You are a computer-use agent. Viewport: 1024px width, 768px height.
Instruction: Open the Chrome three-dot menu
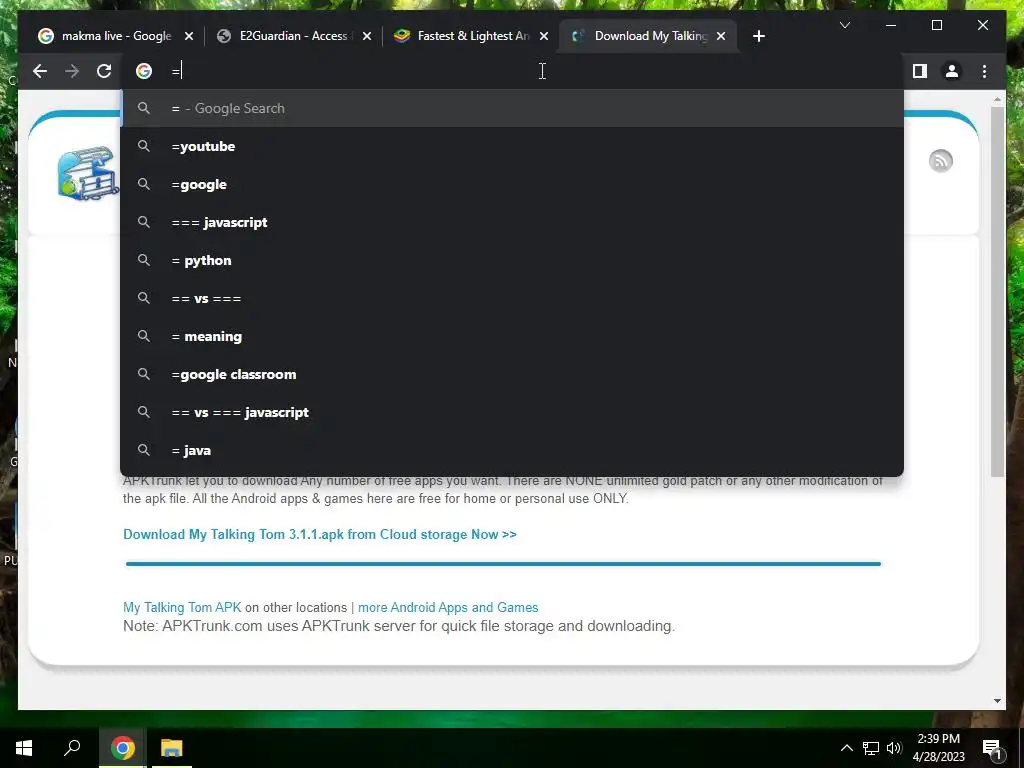click(x=984, y=71)
